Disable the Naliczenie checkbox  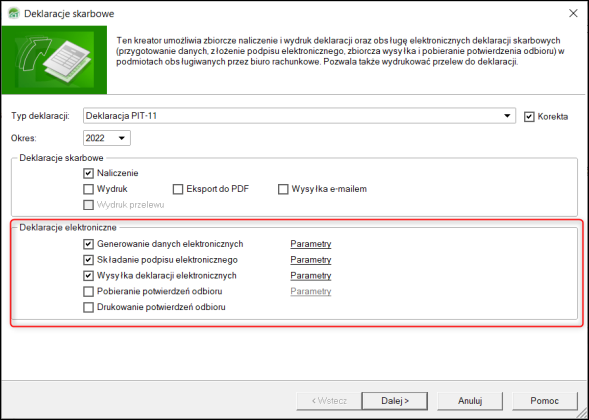88,173
